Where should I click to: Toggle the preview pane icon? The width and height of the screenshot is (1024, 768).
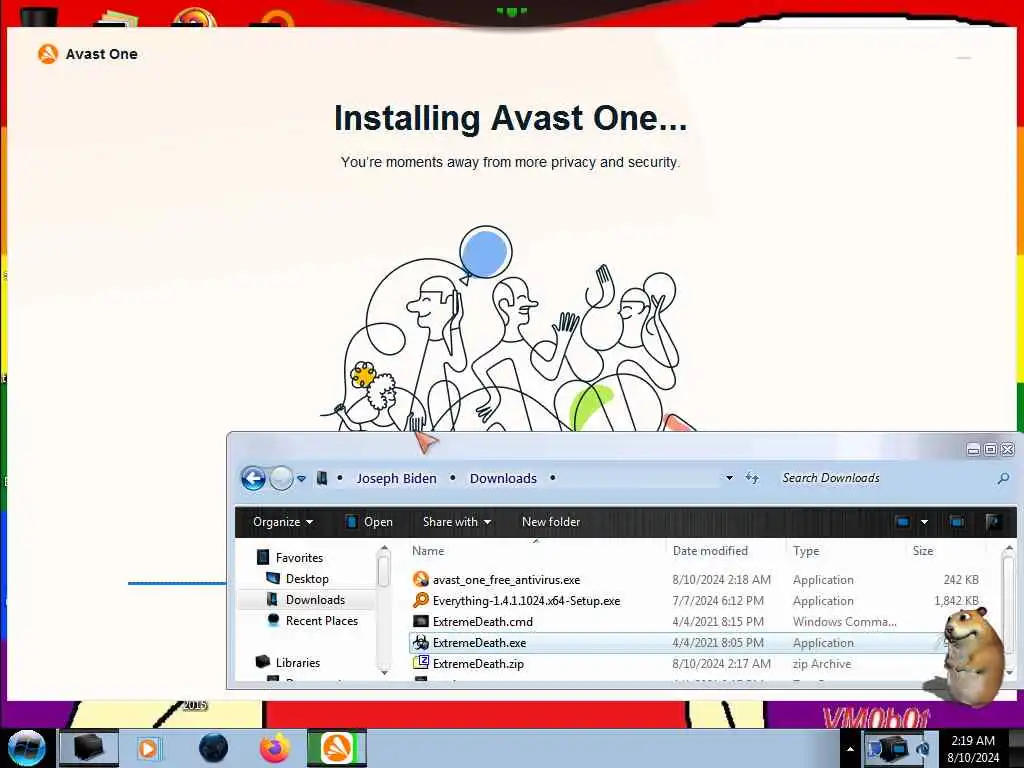[957, 522]
